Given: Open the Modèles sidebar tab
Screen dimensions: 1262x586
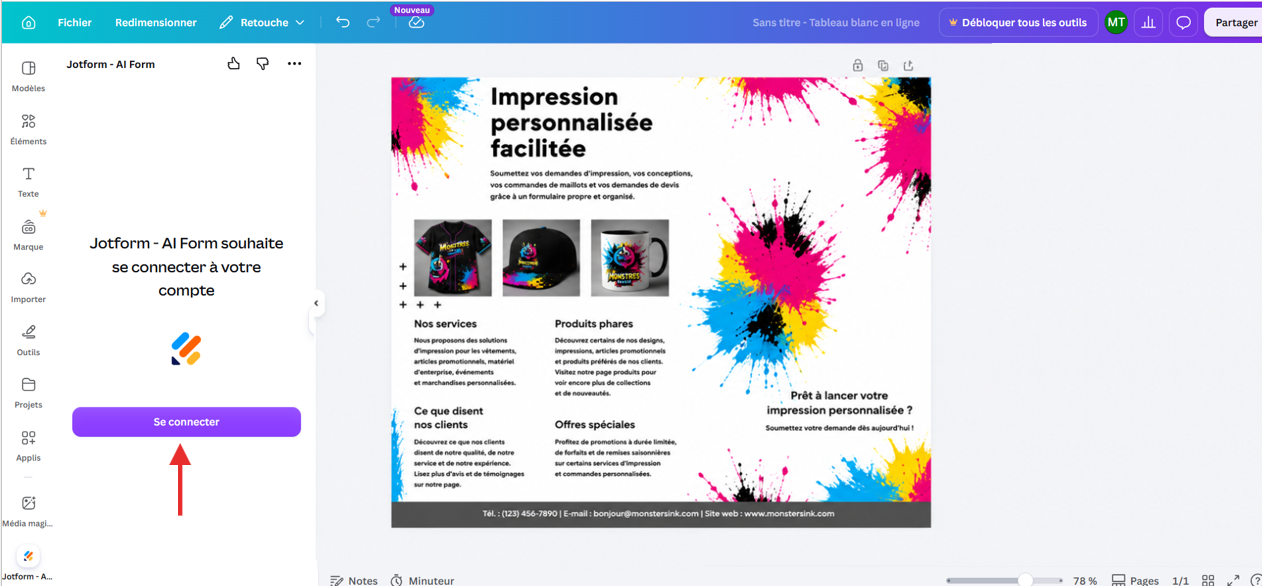Looking at the screenshot, I should [28, 76].
